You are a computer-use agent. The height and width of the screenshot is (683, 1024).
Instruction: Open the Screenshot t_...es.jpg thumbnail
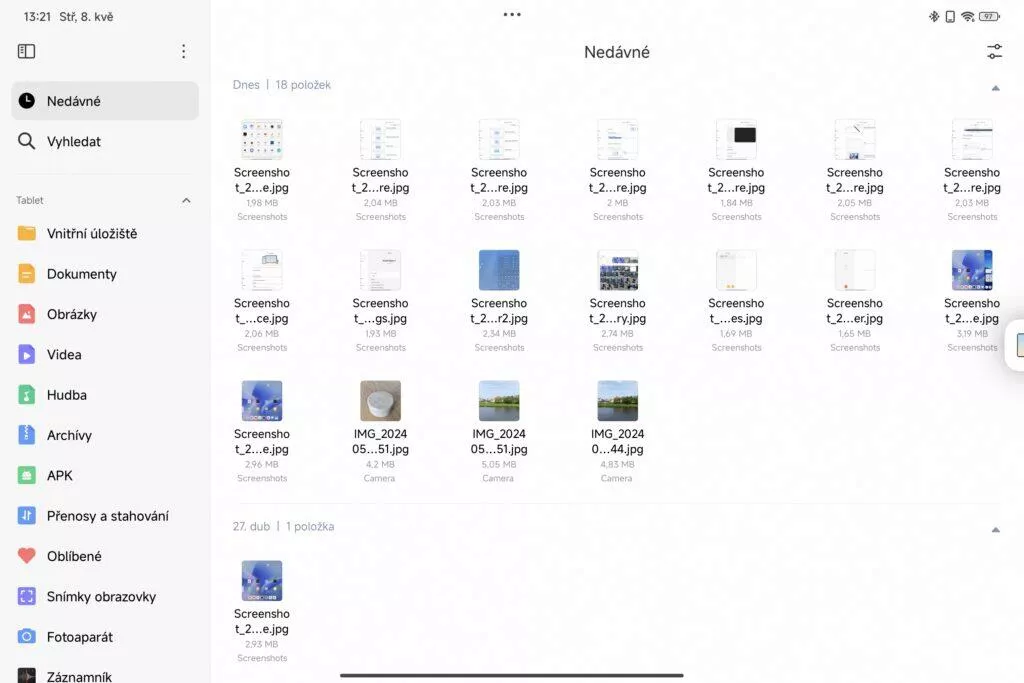(x=736, y=270)
